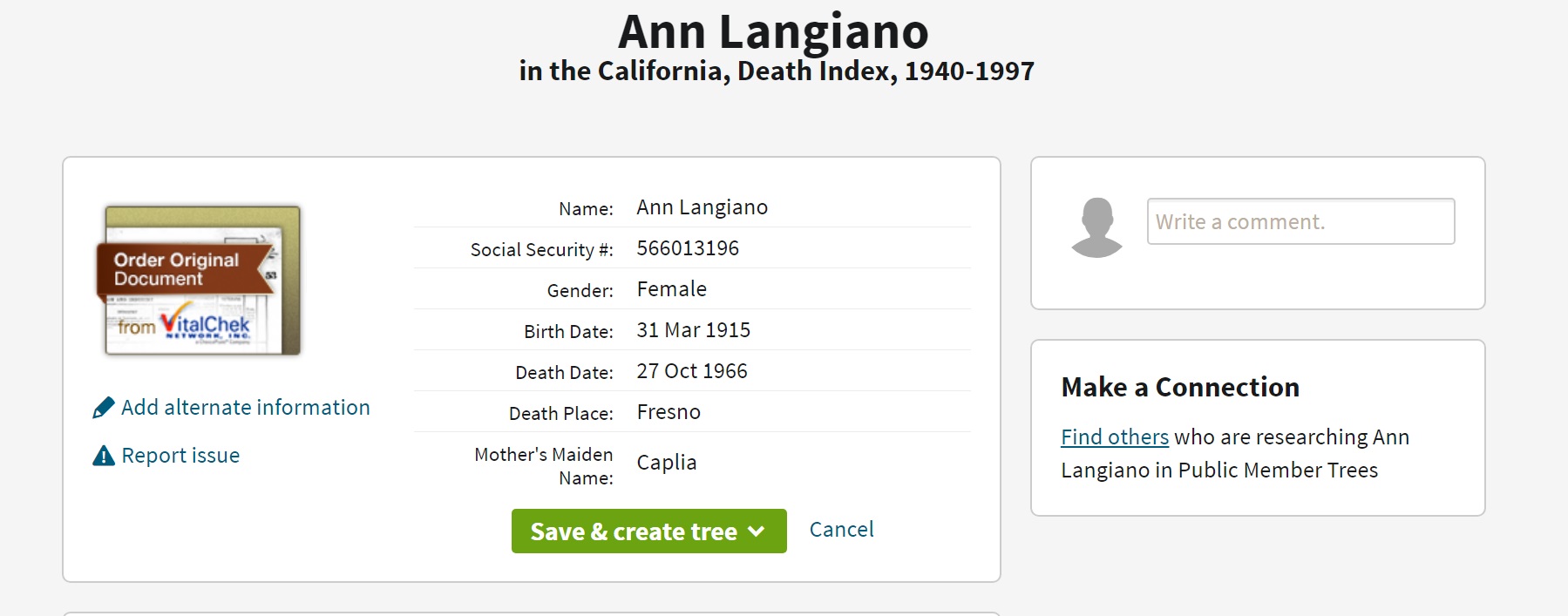Image resolution: width=1568 pixels, height=616 pixels.
Task: Click the pencil icon beside Add alternate information
Action: [103, 408]
